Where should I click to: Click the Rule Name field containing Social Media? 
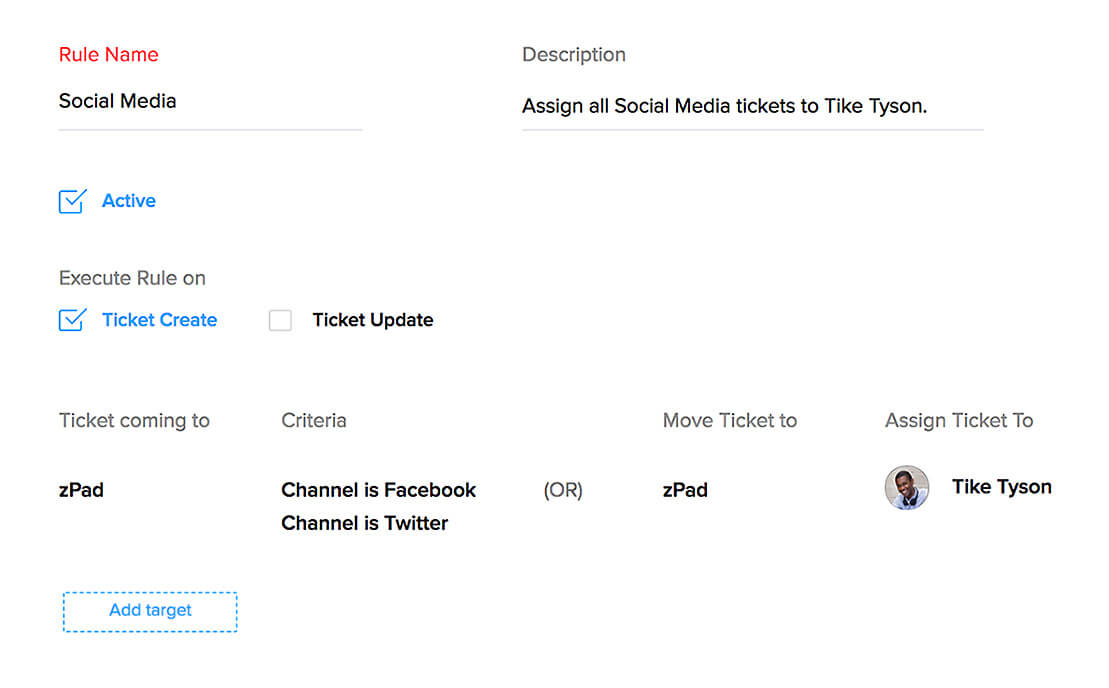210,101
